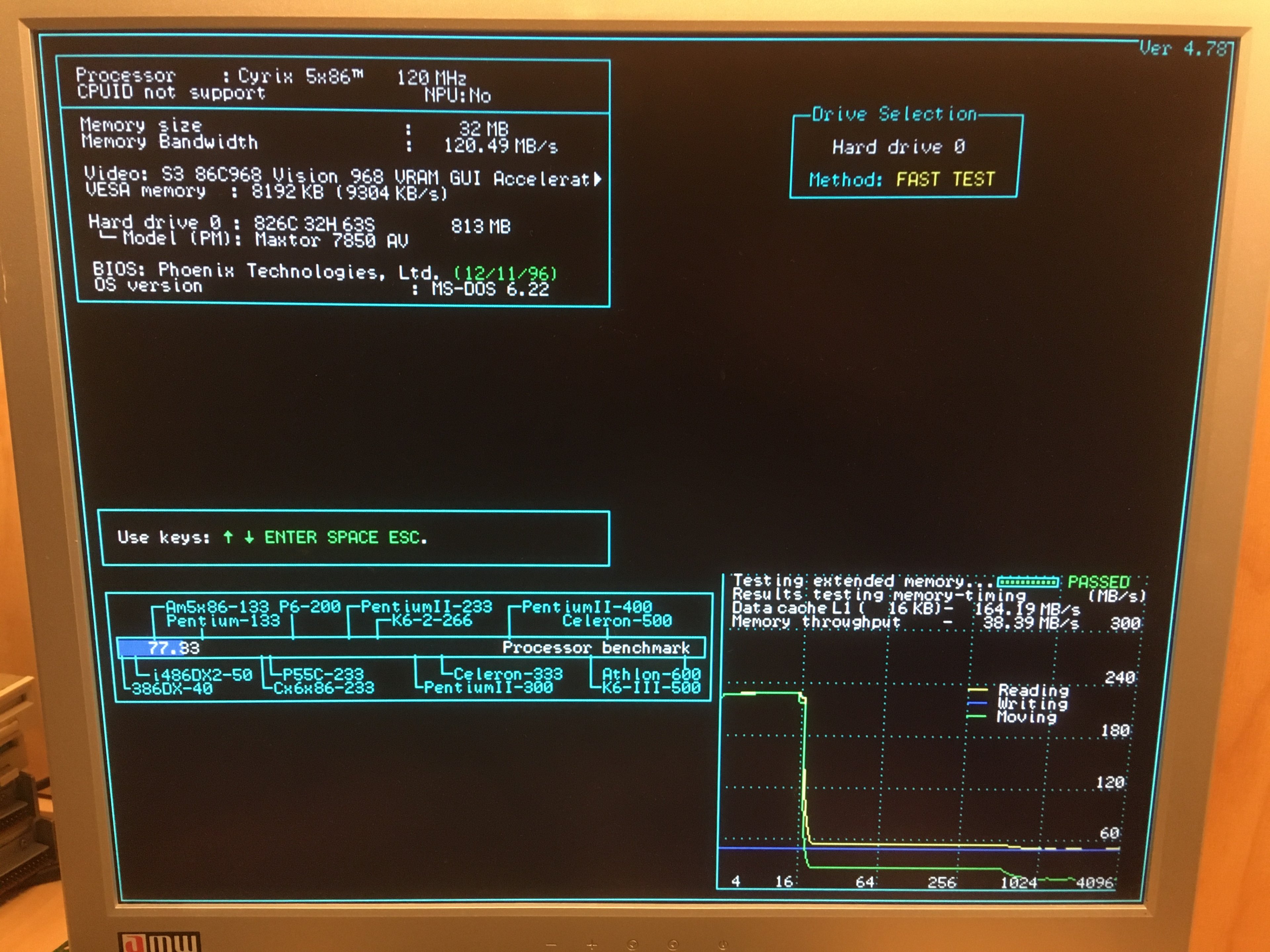1270x952 pixels.
Task: Click the green down arrow key hint
Action: click(x=249, y=537)
